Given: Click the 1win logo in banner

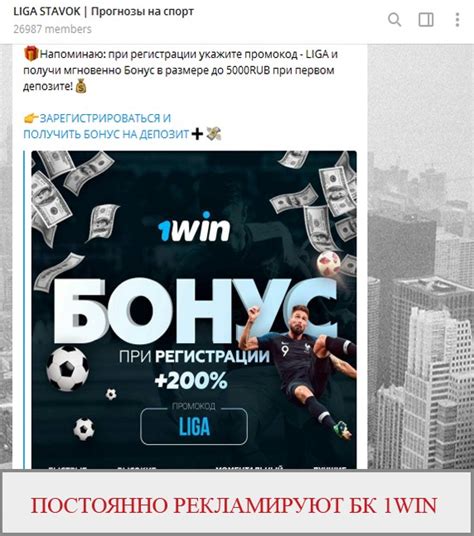Looking at the screenshot, I should click(x=194, y=227).
